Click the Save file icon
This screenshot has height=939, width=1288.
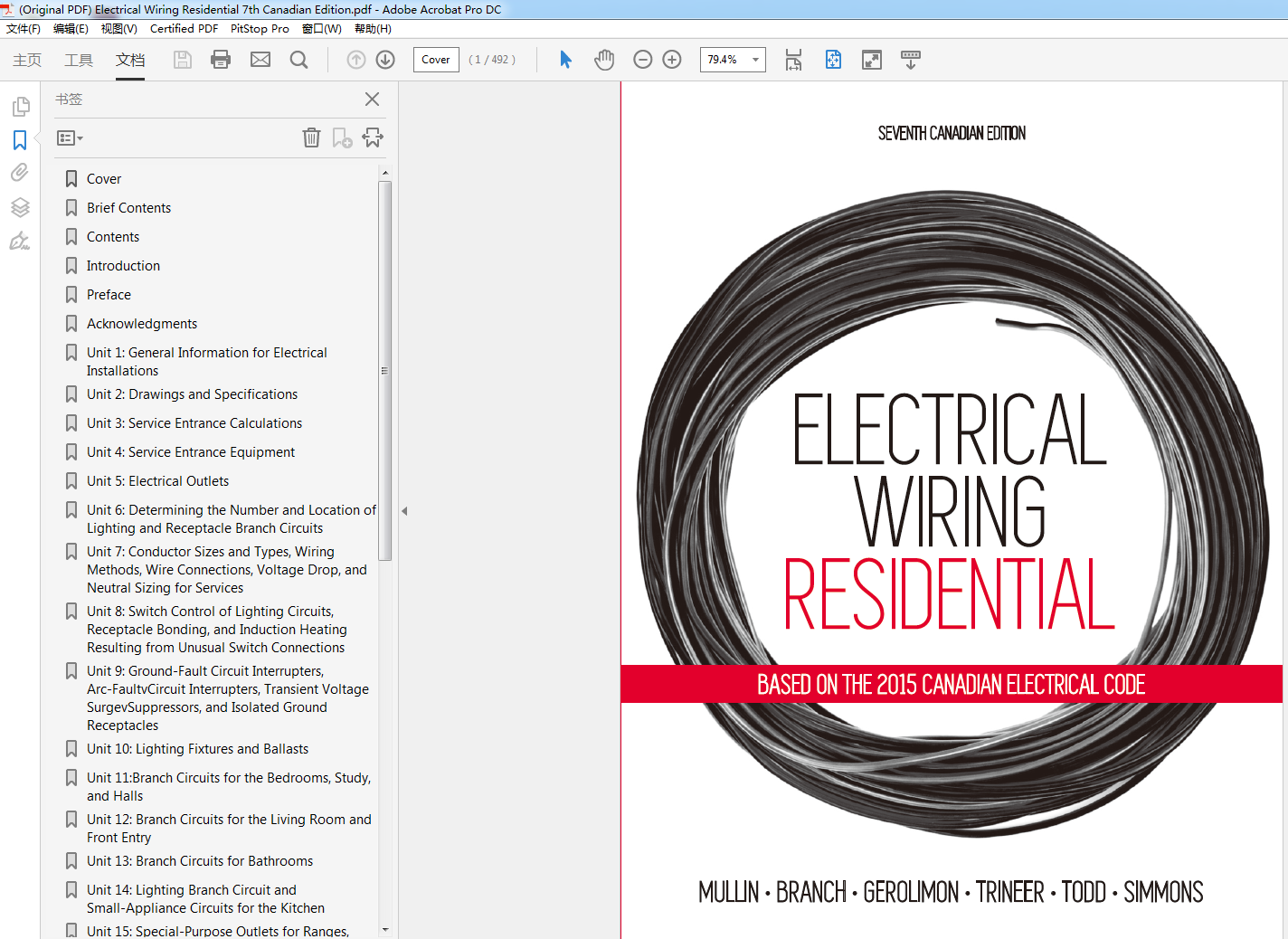coord(183,60)
